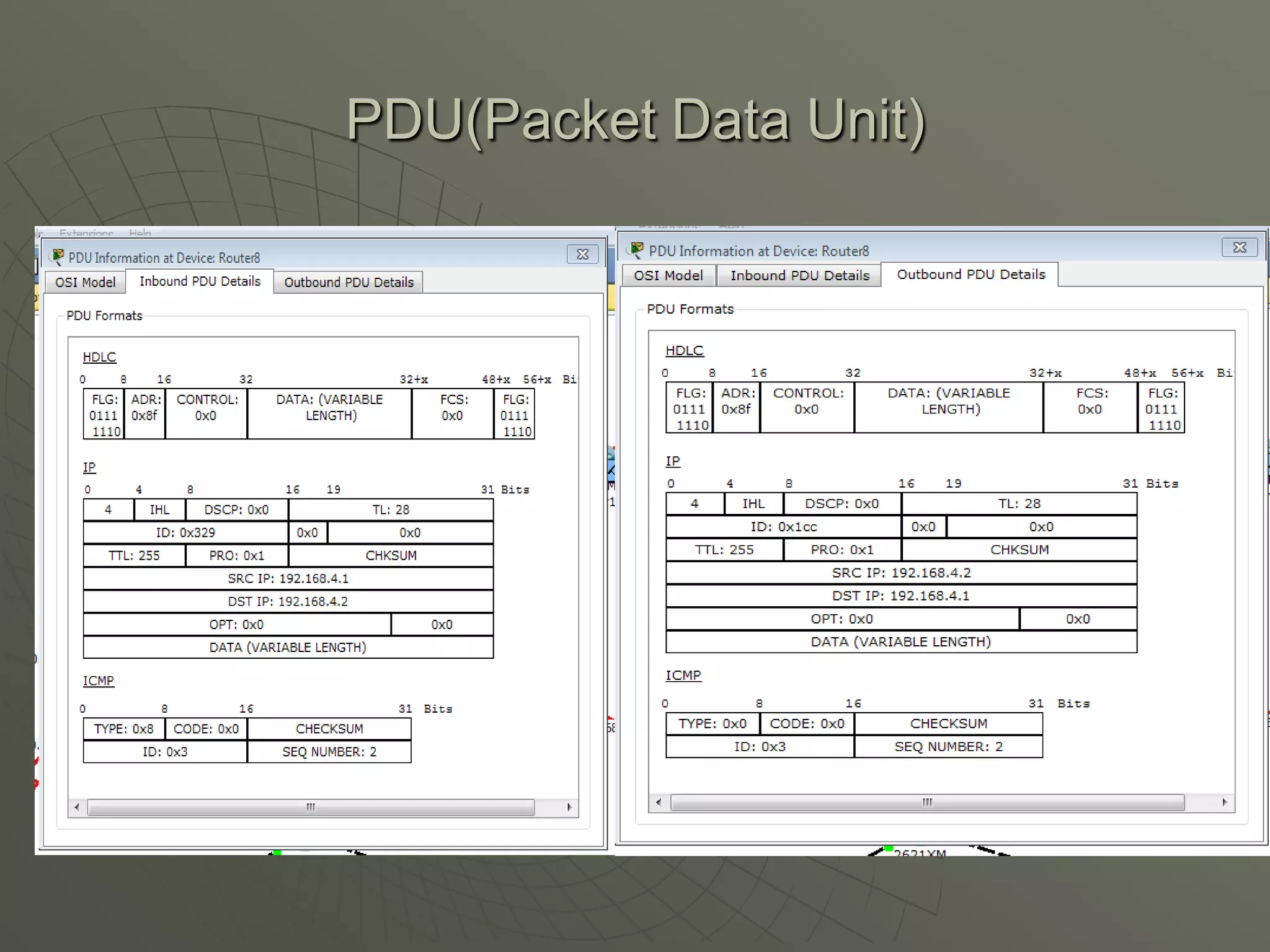Select Outbound PDU Details tab in right window
1270x952 pixels.
click(970, 275)
